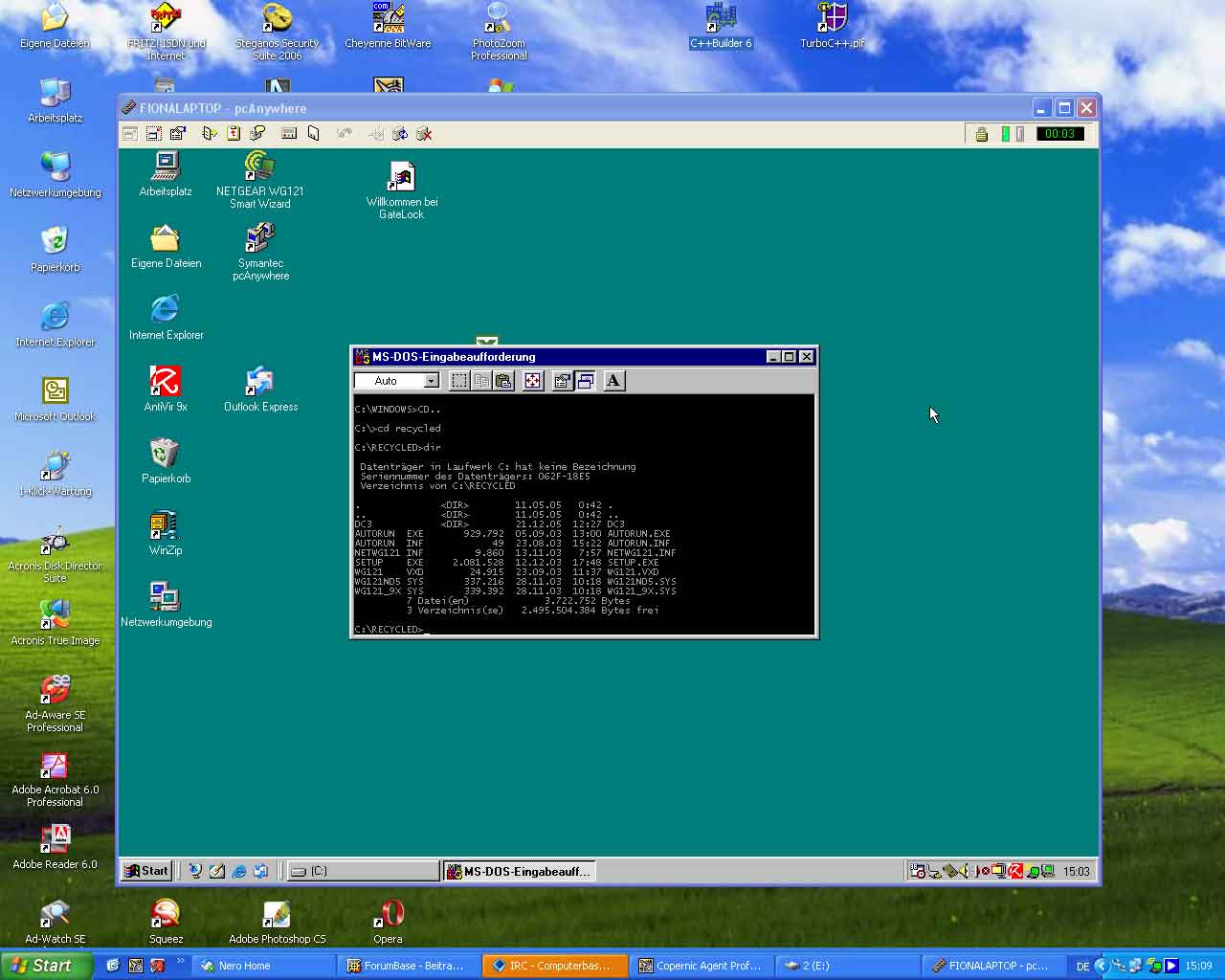
Task: Click pcAnywhere screen scaling toolbar icon
Action: pos(154,134)
